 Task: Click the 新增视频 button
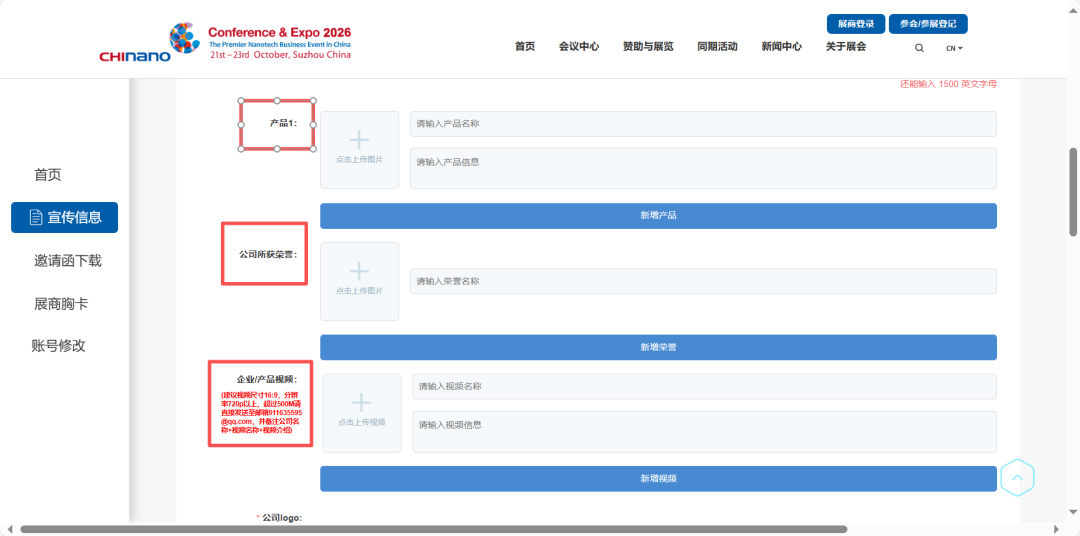click(658, 479)
